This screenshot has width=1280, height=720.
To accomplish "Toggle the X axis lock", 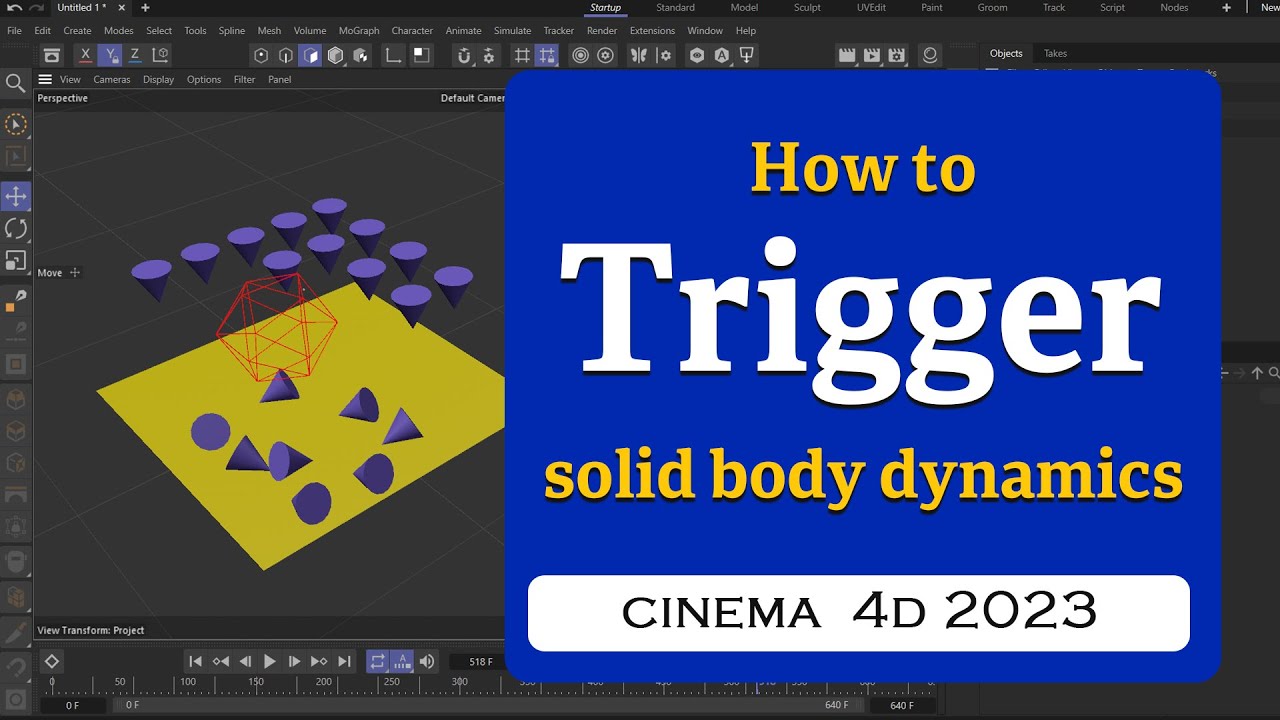I will coord(86,56).
